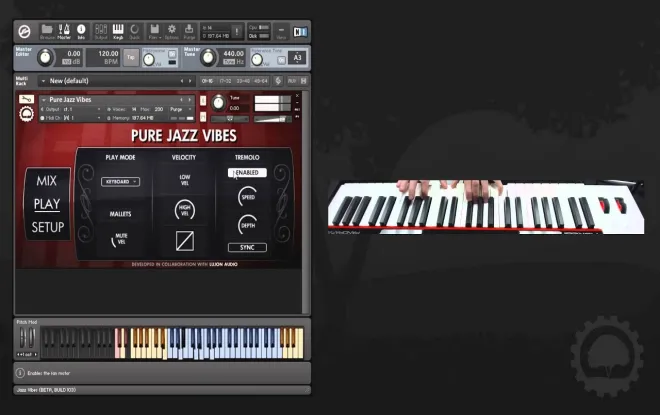
Task: Open the PLAY page
Action: 47,204
